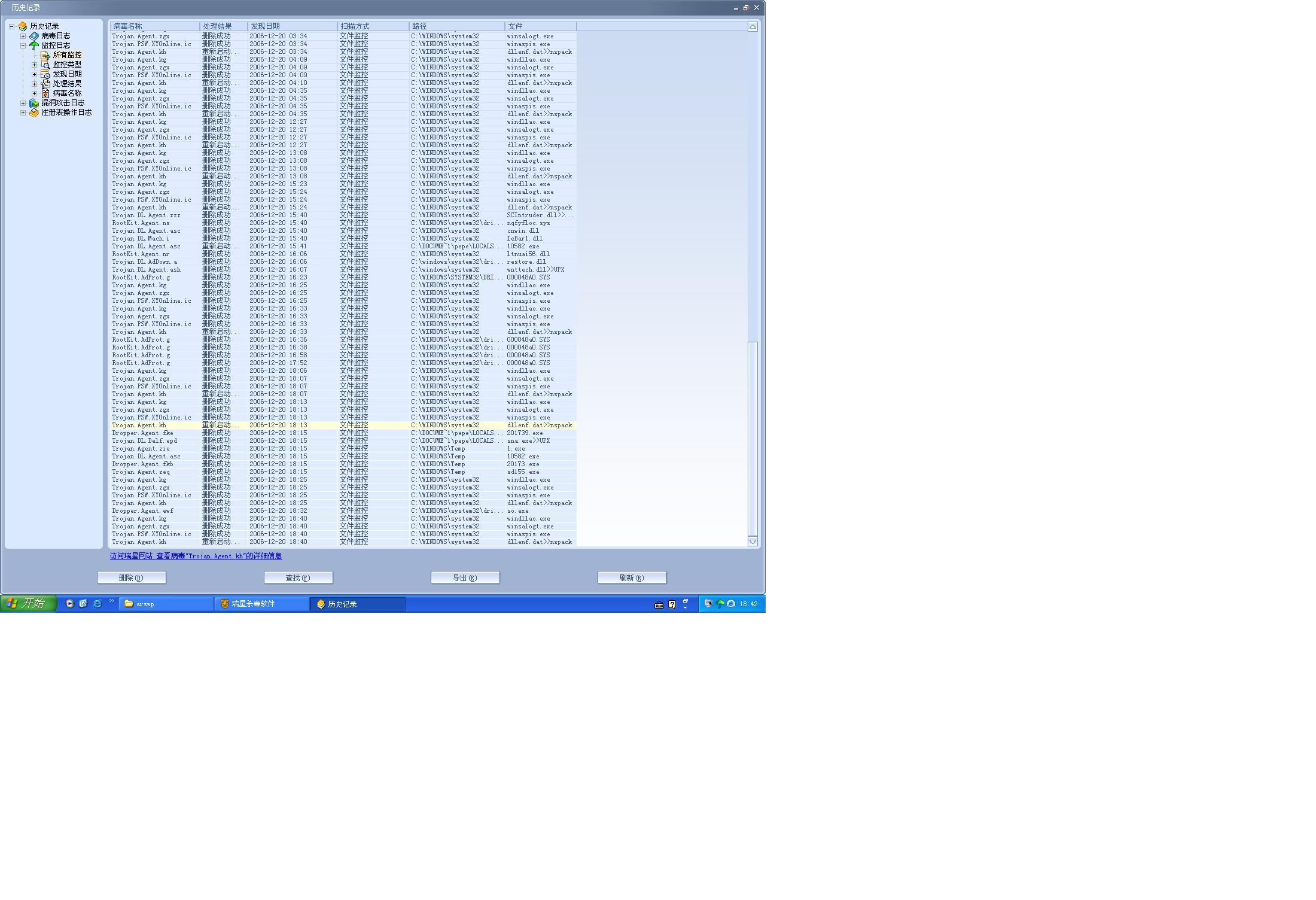Click the 发现日期 calendar clock icon

click(45, 74)
